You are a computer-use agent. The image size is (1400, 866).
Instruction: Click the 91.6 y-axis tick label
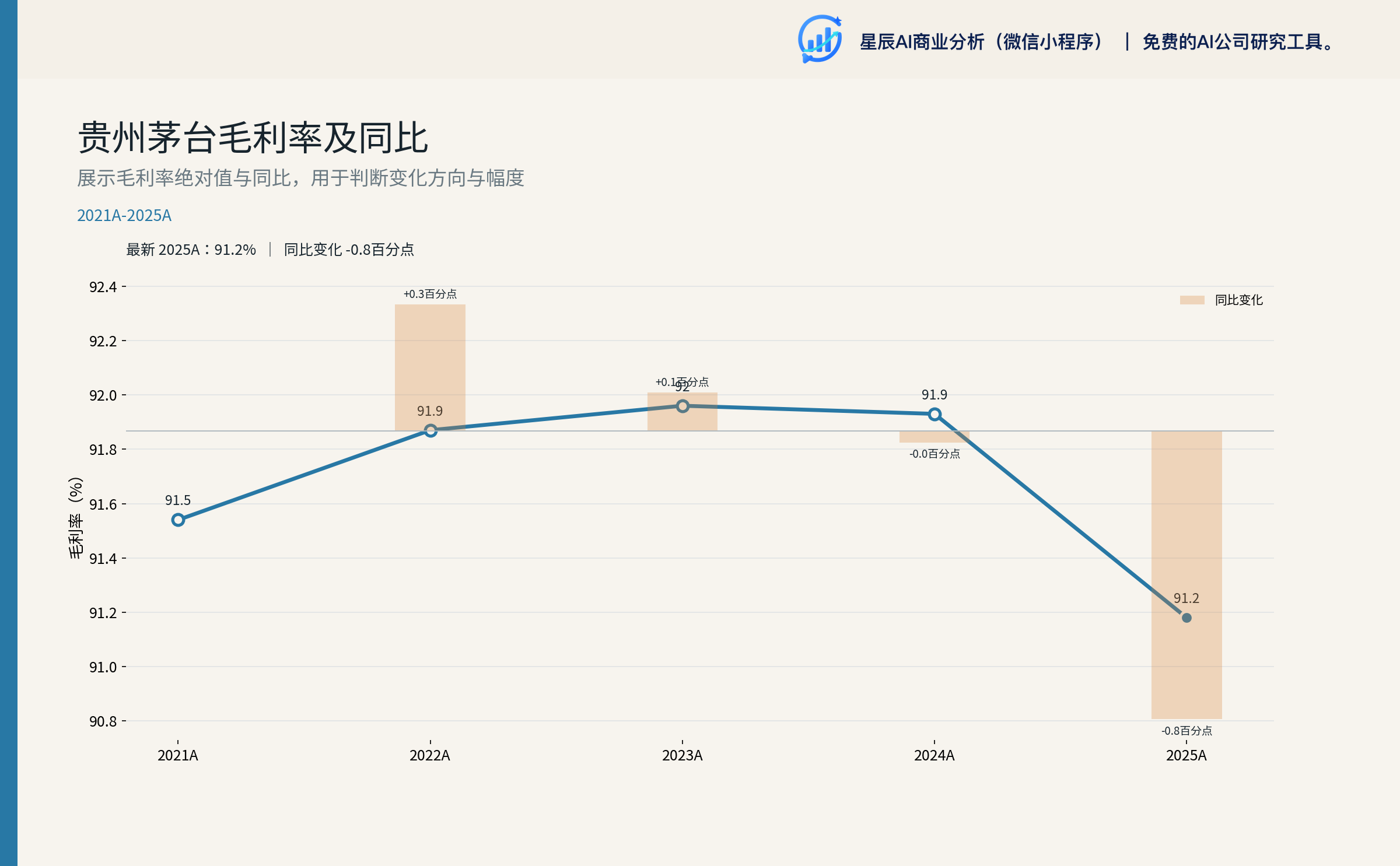pyautogui.click(x=103, y=504)
